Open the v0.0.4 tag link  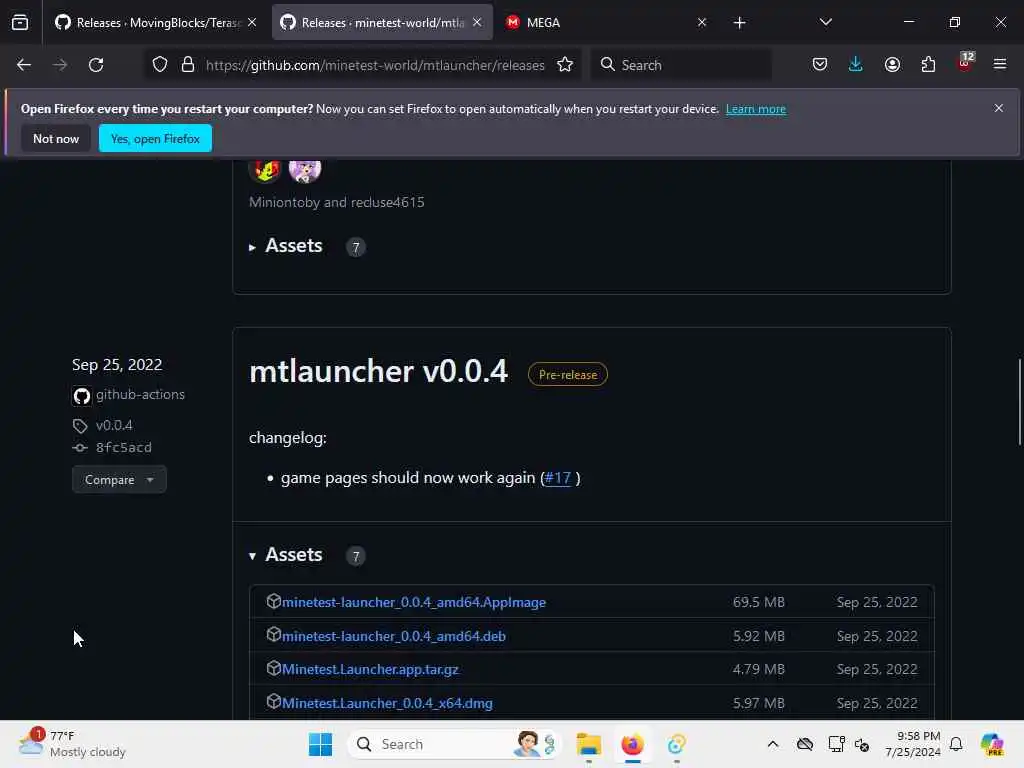click(x=114, y=425)
